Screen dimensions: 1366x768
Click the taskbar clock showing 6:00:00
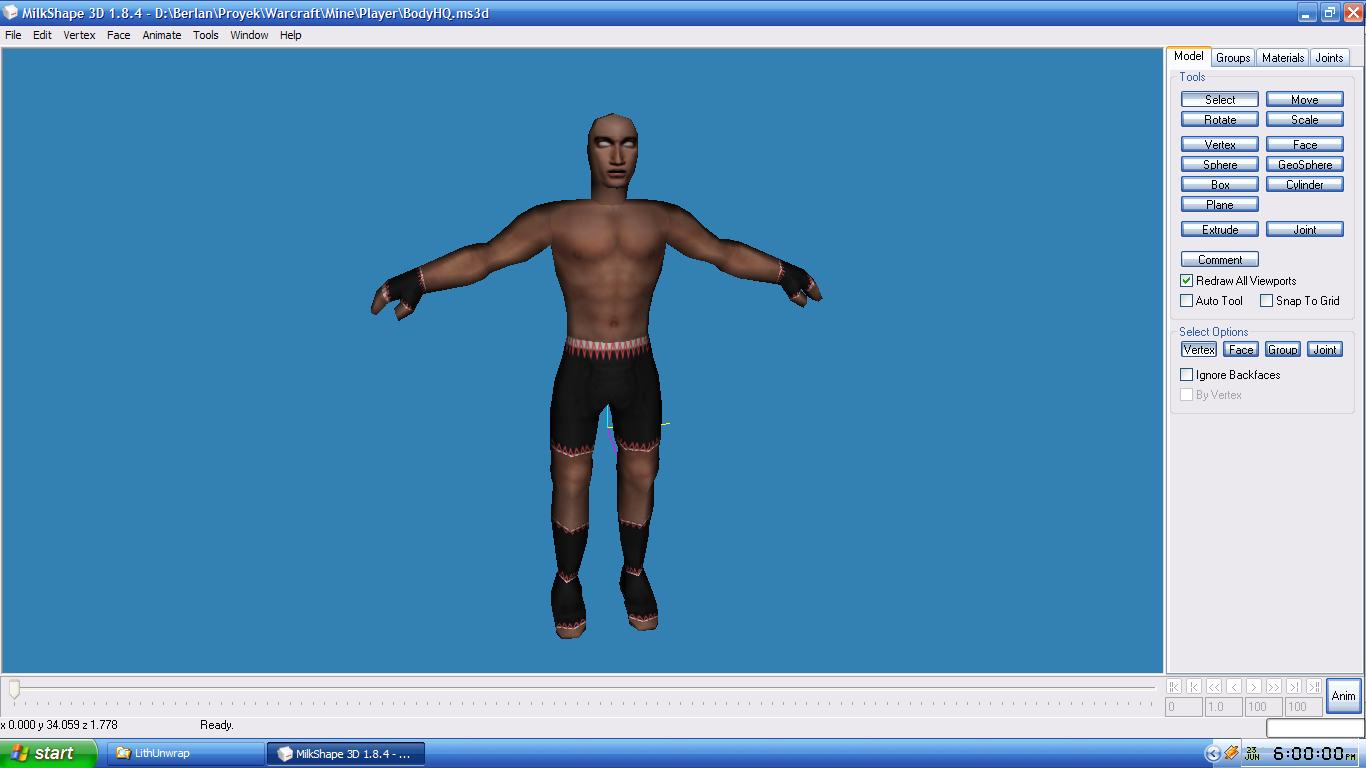[x=1314, y=754]
